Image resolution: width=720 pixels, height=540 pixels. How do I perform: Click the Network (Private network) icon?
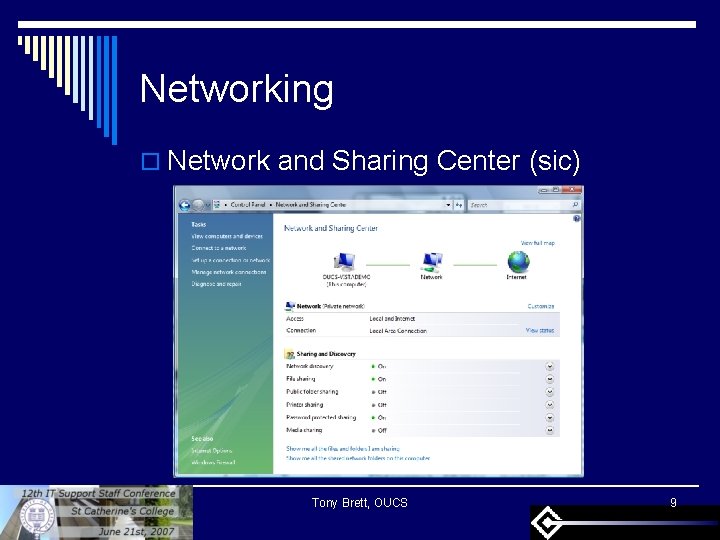tap(290, 306)
